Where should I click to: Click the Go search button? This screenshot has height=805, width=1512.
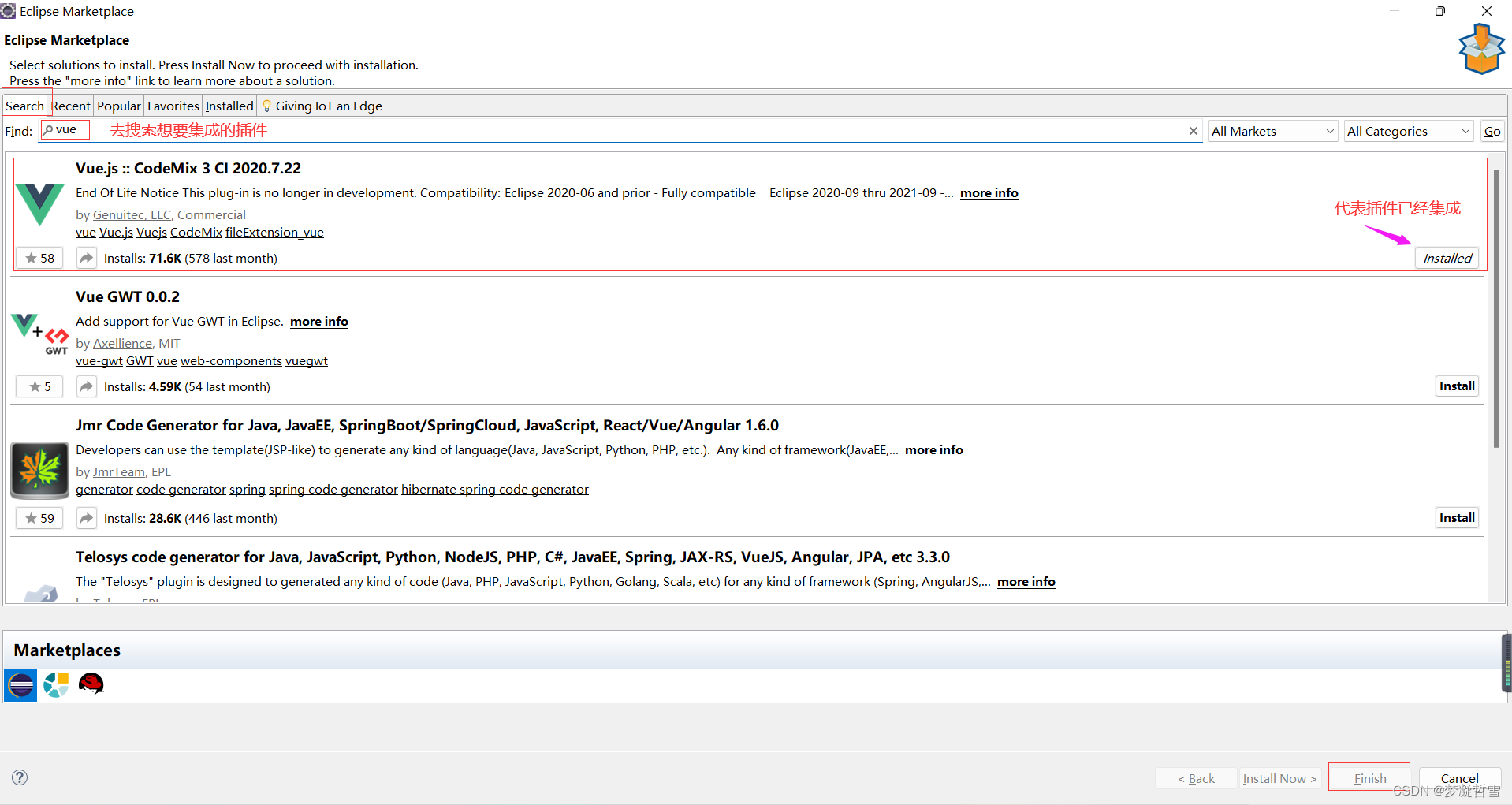[x=1492, y=131]
